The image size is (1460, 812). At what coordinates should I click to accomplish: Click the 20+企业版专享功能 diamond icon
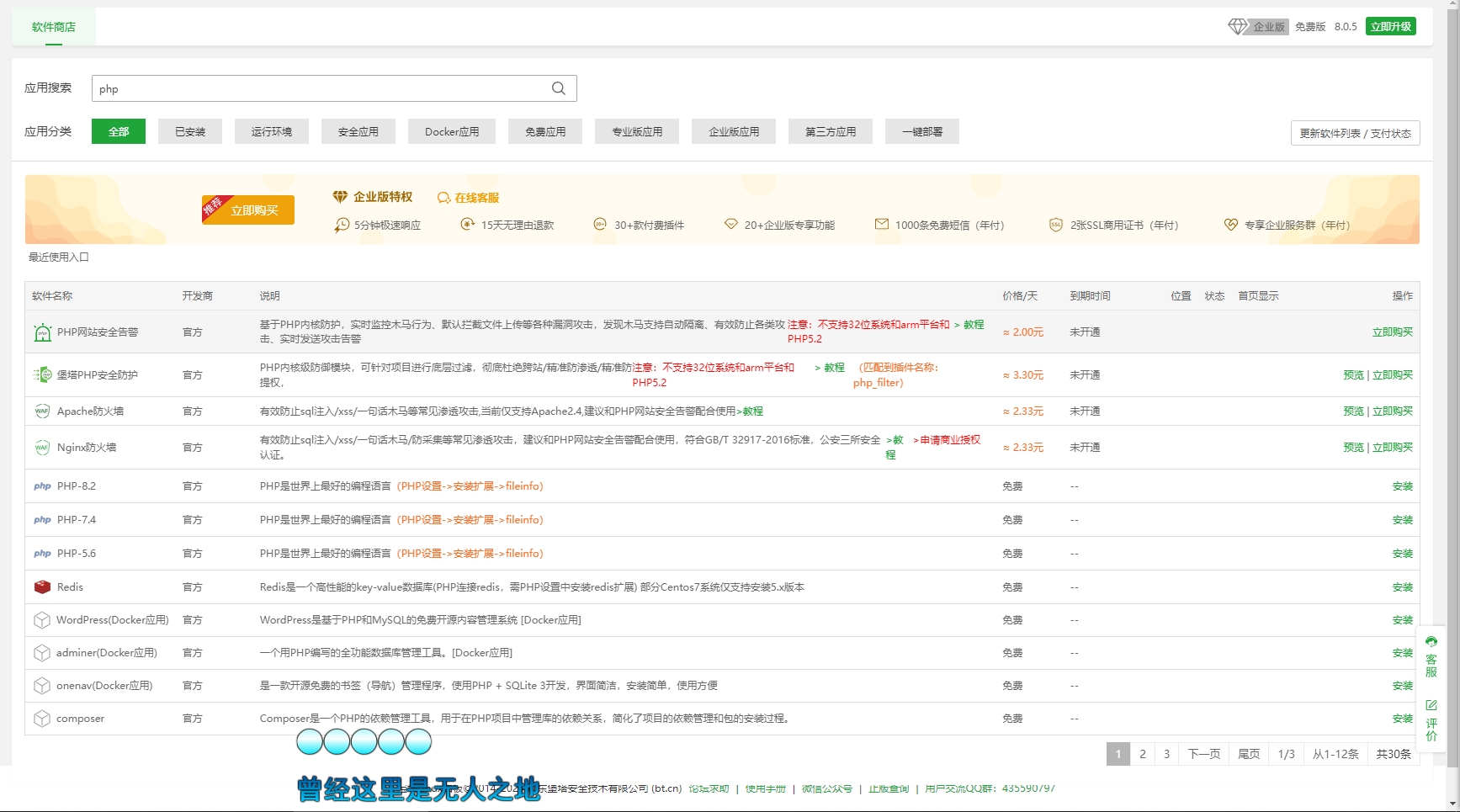point(731,224)
